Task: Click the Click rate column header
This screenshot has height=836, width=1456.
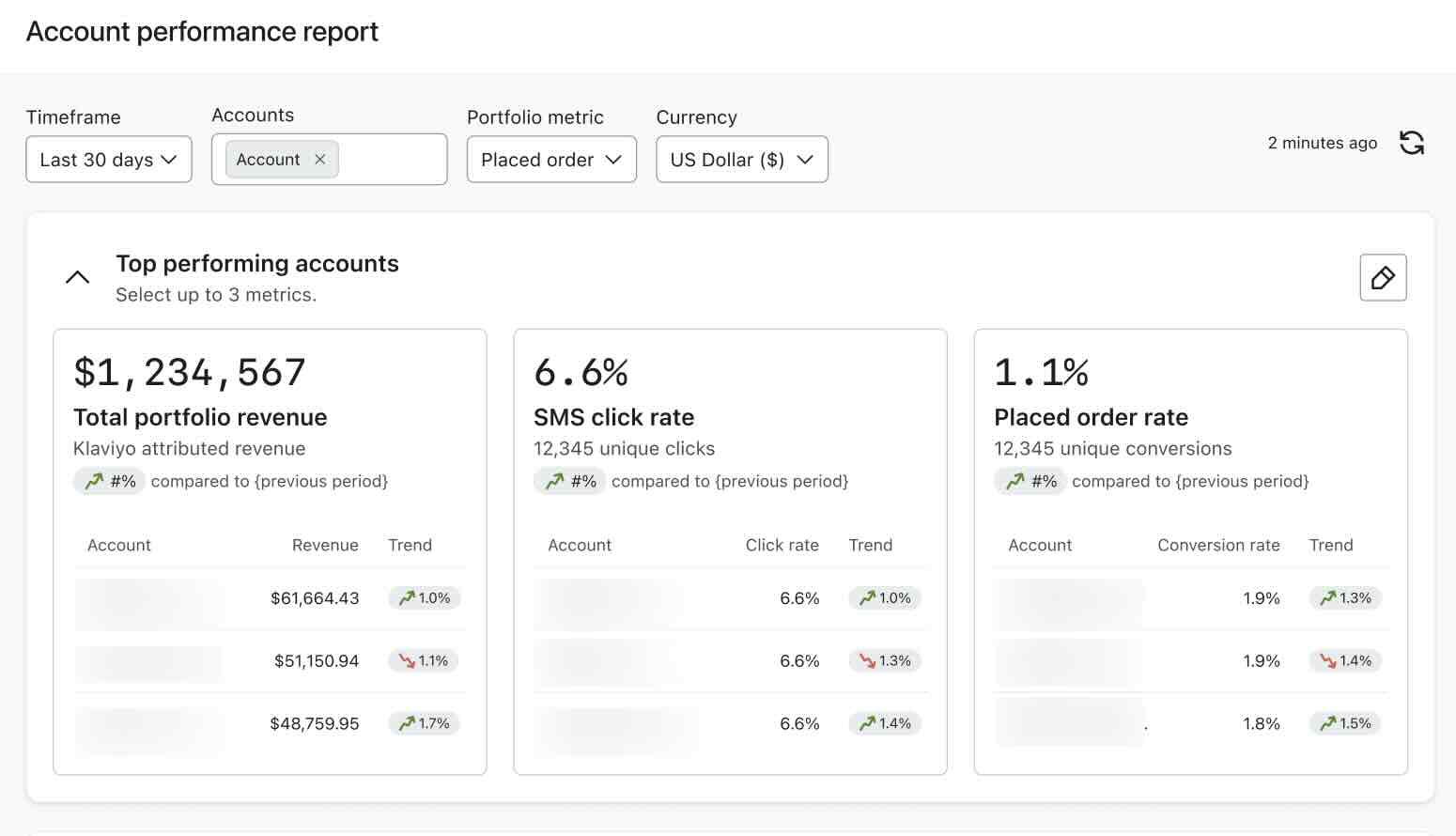Action: [782, 546]
